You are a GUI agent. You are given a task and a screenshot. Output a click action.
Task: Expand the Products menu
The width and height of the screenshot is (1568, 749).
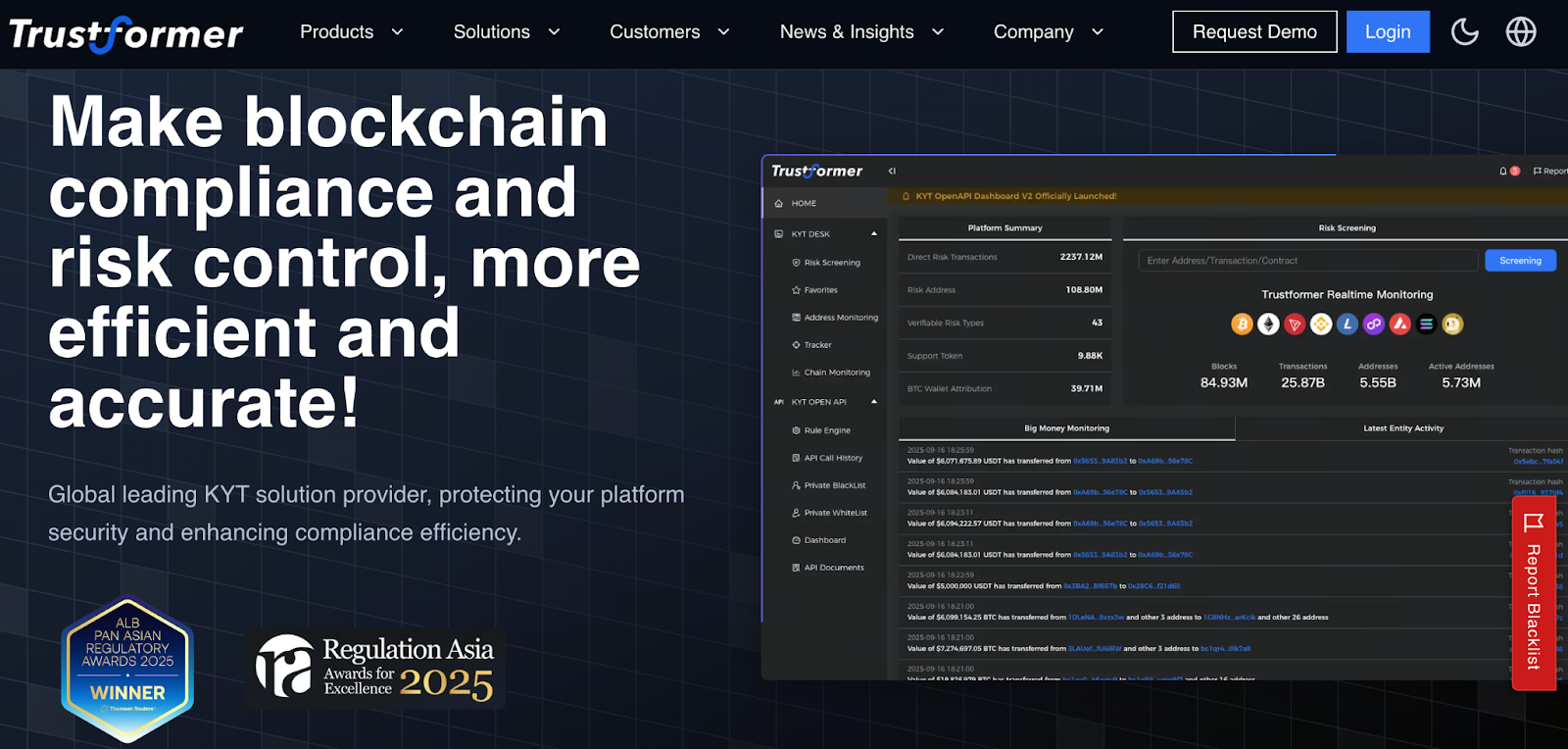pyautogui.click(x=351, y=31)
